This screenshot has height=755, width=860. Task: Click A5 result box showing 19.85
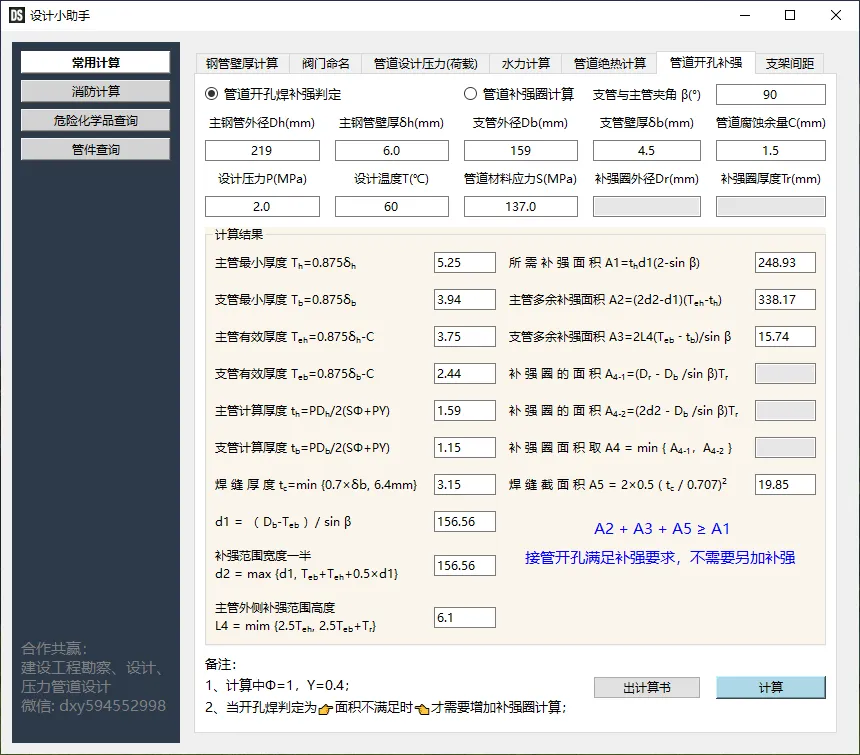785,485
